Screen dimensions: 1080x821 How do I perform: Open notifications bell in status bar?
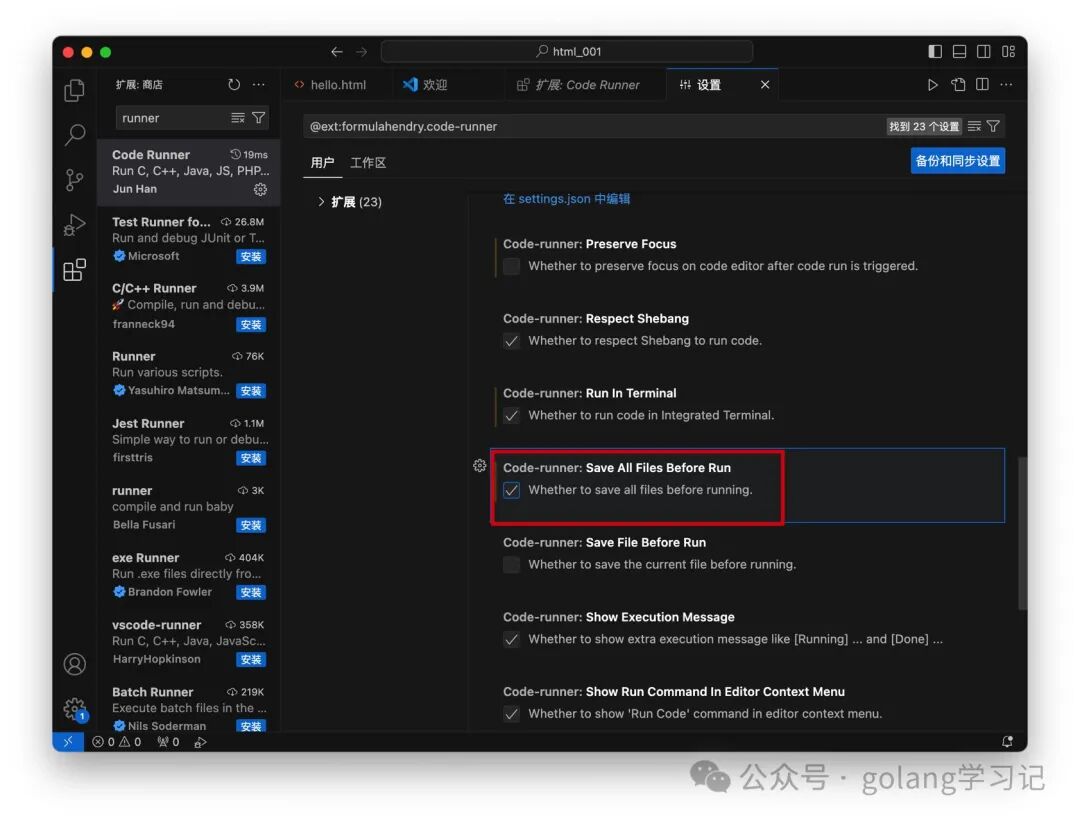(x=1007, y=742)
